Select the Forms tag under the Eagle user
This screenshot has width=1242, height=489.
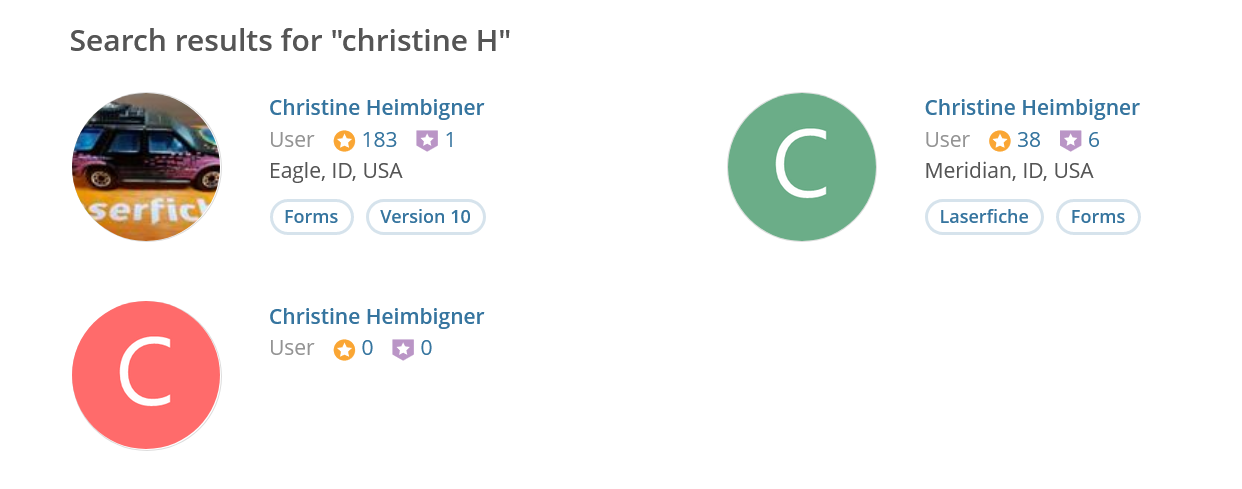click(311, 217)
